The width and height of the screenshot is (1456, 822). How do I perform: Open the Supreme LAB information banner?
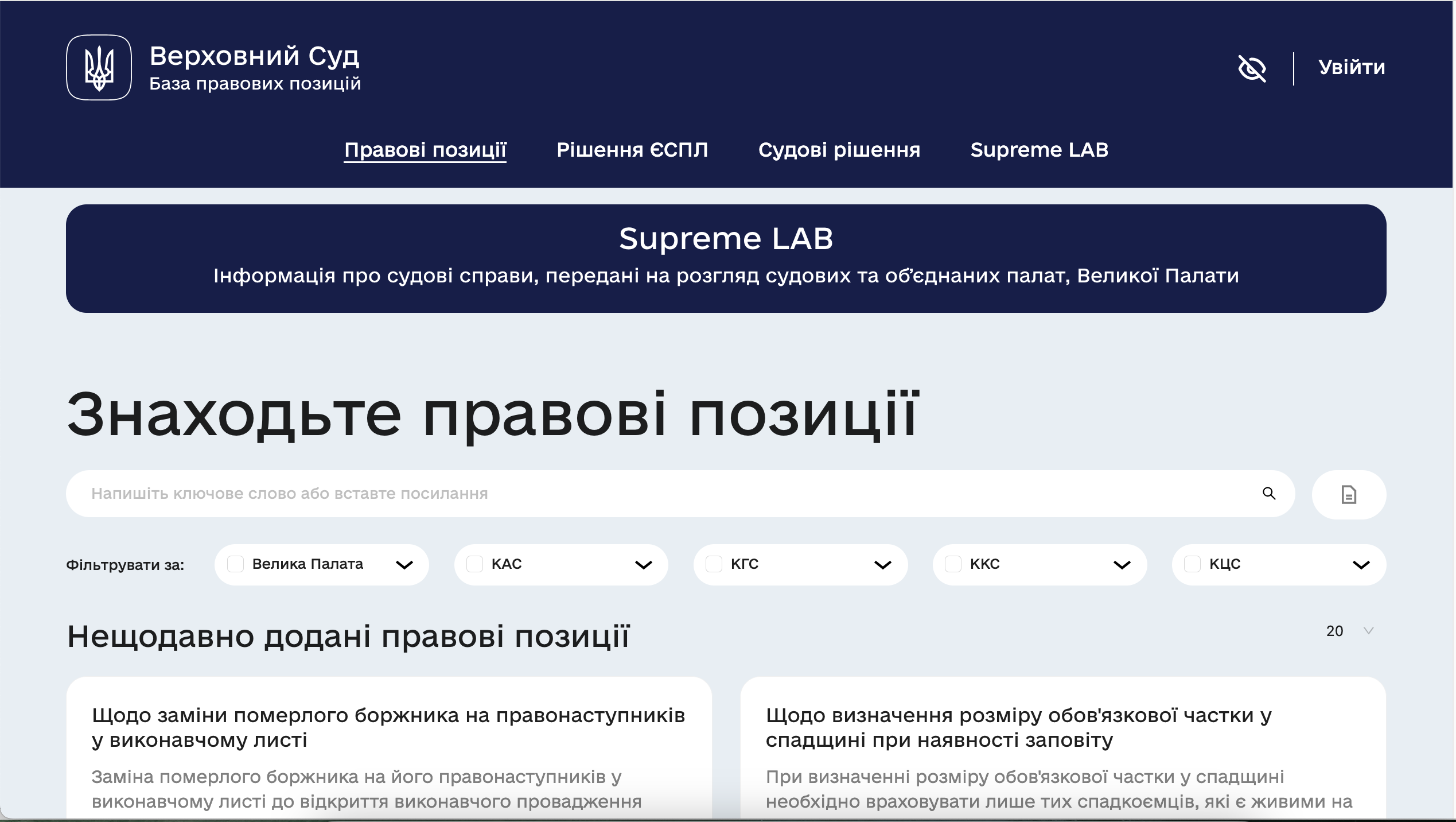point(726,258)
